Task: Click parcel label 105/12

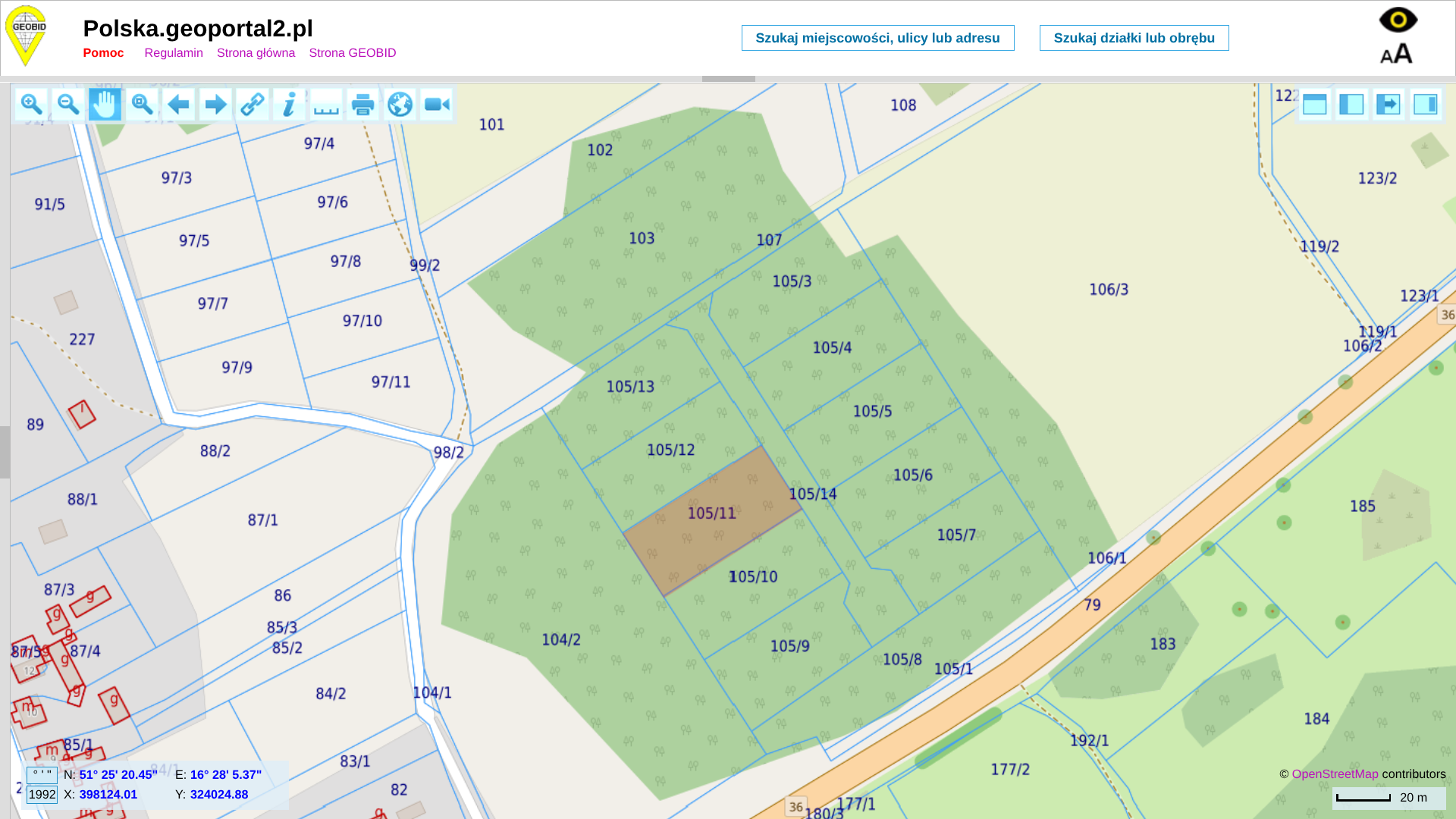Action: (x=670, y=450)
